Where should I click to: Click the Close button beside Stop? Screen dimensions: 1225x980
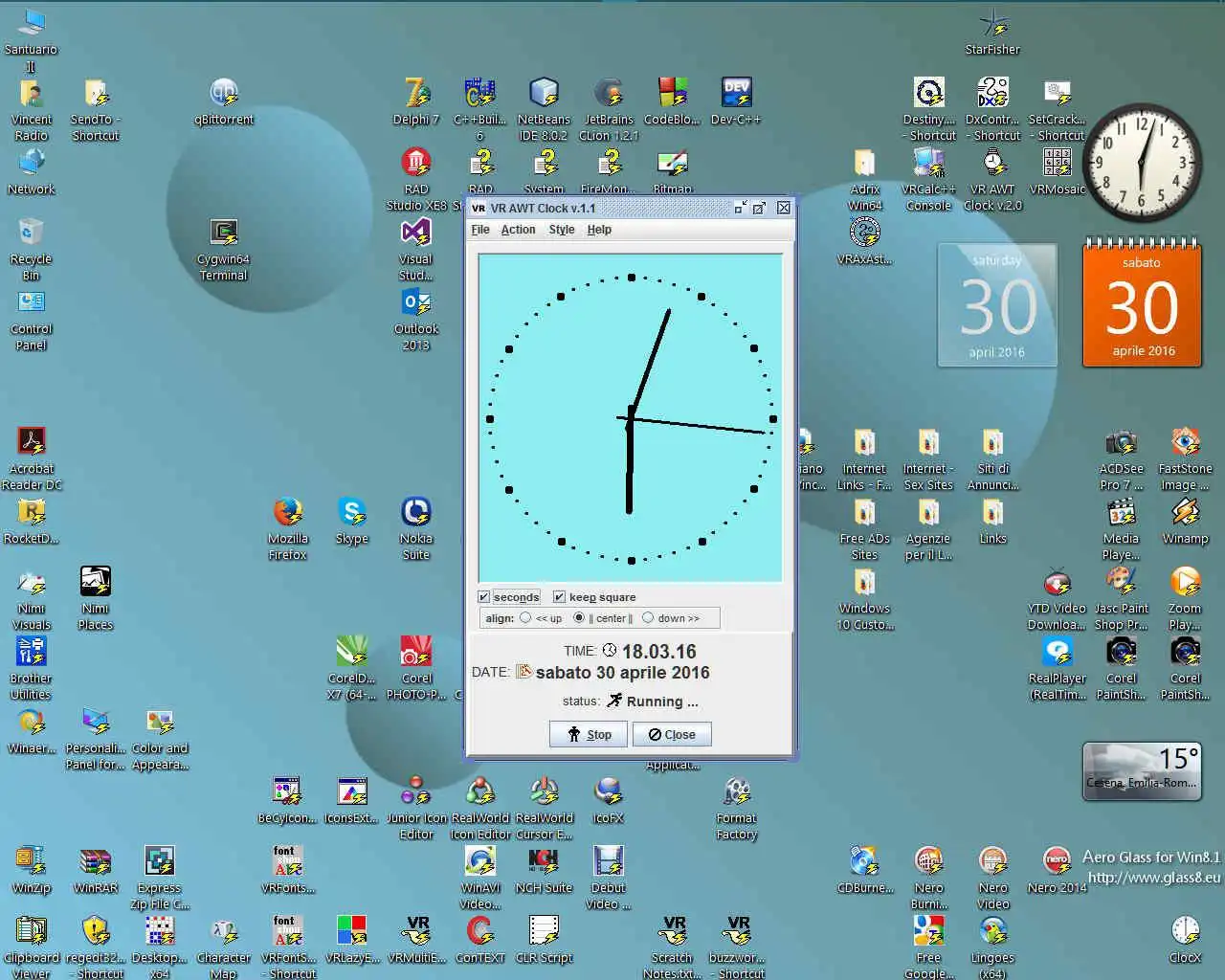click(672, 734)
